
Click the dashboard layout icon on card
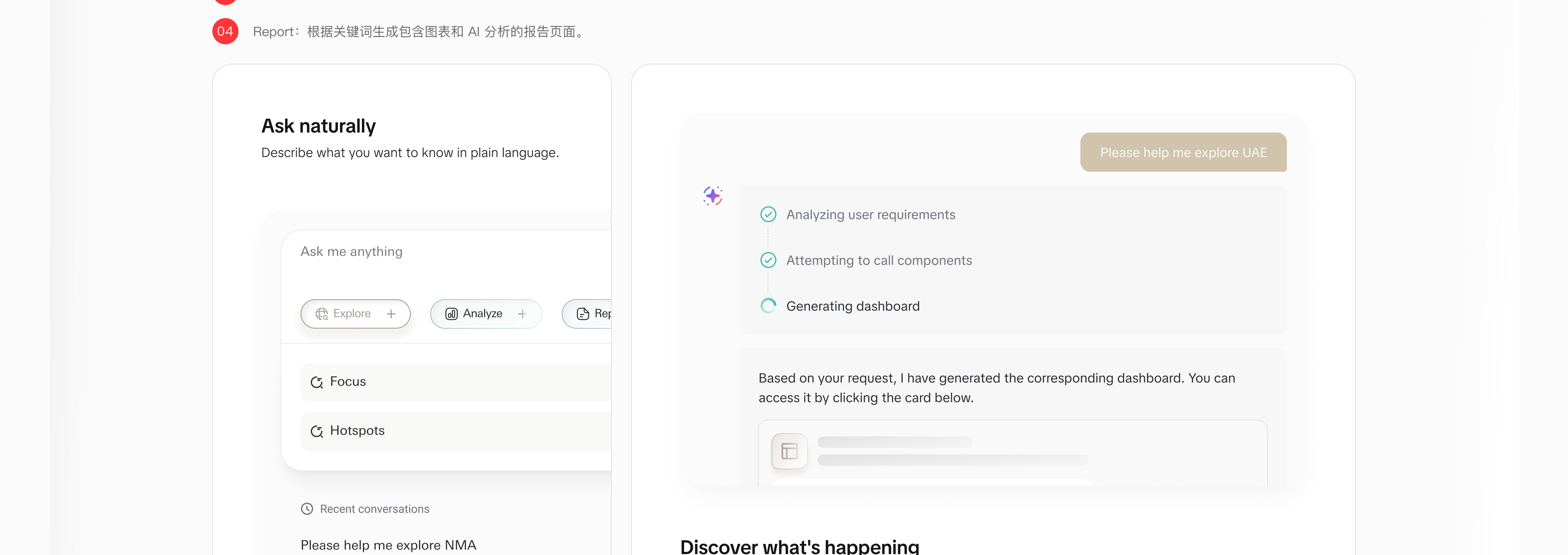(789, 451)
